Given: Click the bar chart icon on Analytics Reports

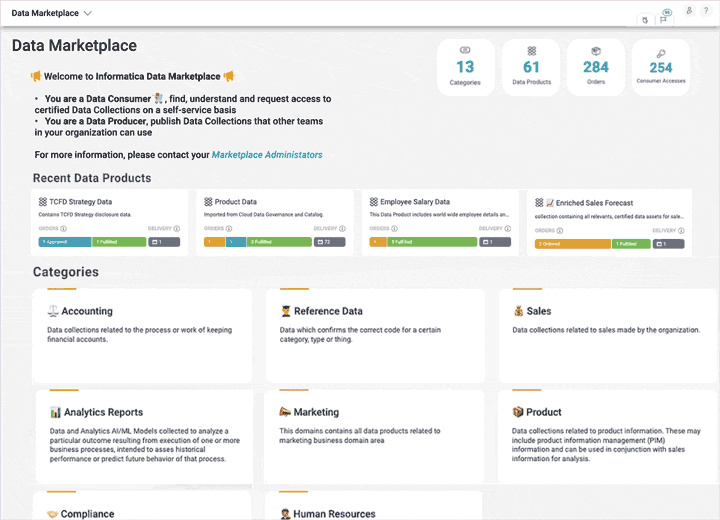Looking at the screenshot, I should tap(56, 412).
